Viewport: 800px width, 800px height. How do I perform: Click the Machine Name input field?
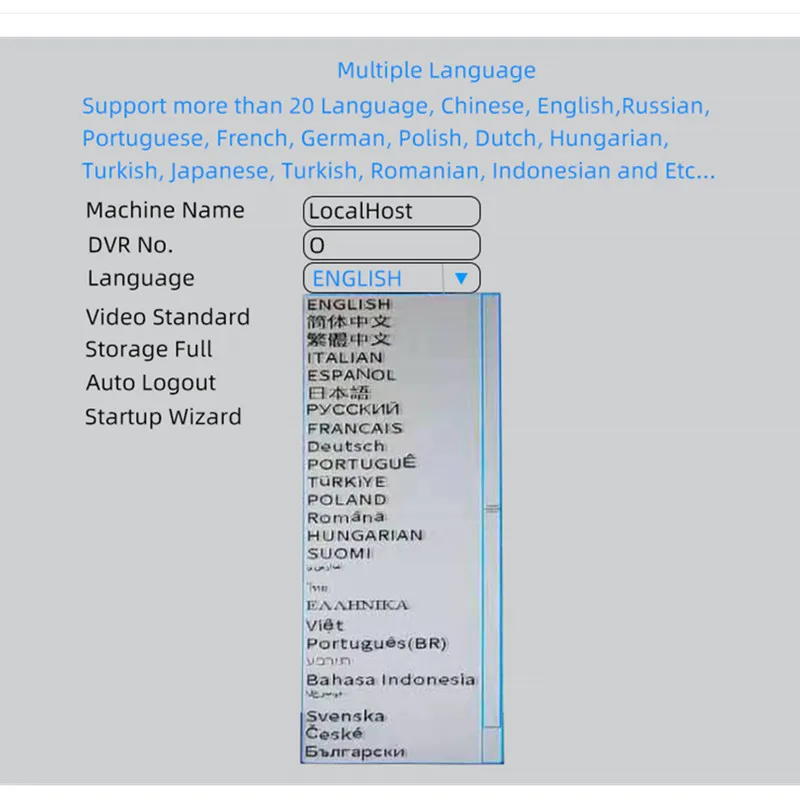(391, 211)
